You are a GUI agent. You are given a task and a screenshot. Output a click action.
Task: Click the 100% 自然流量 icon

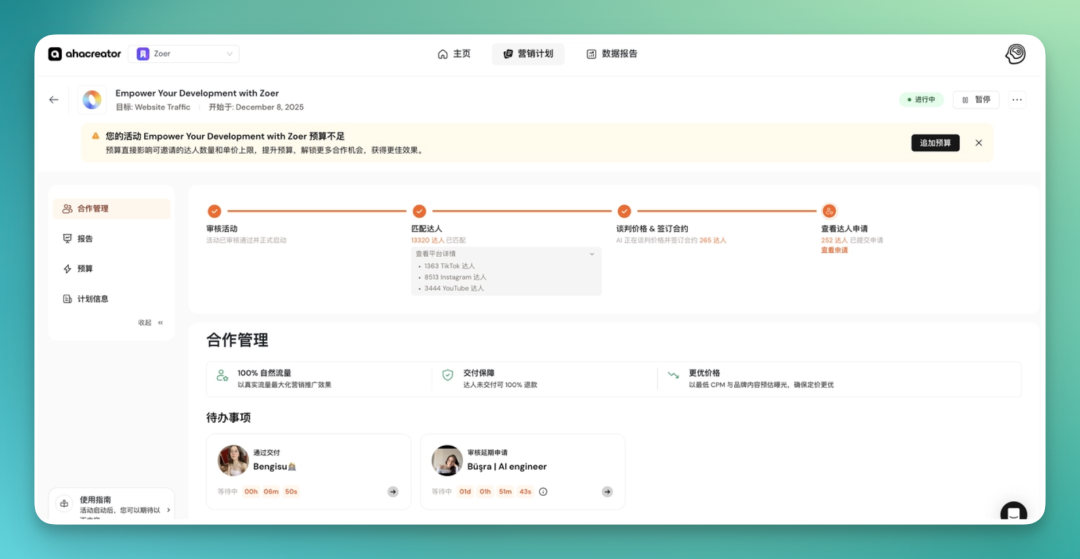tap(222, 376)
